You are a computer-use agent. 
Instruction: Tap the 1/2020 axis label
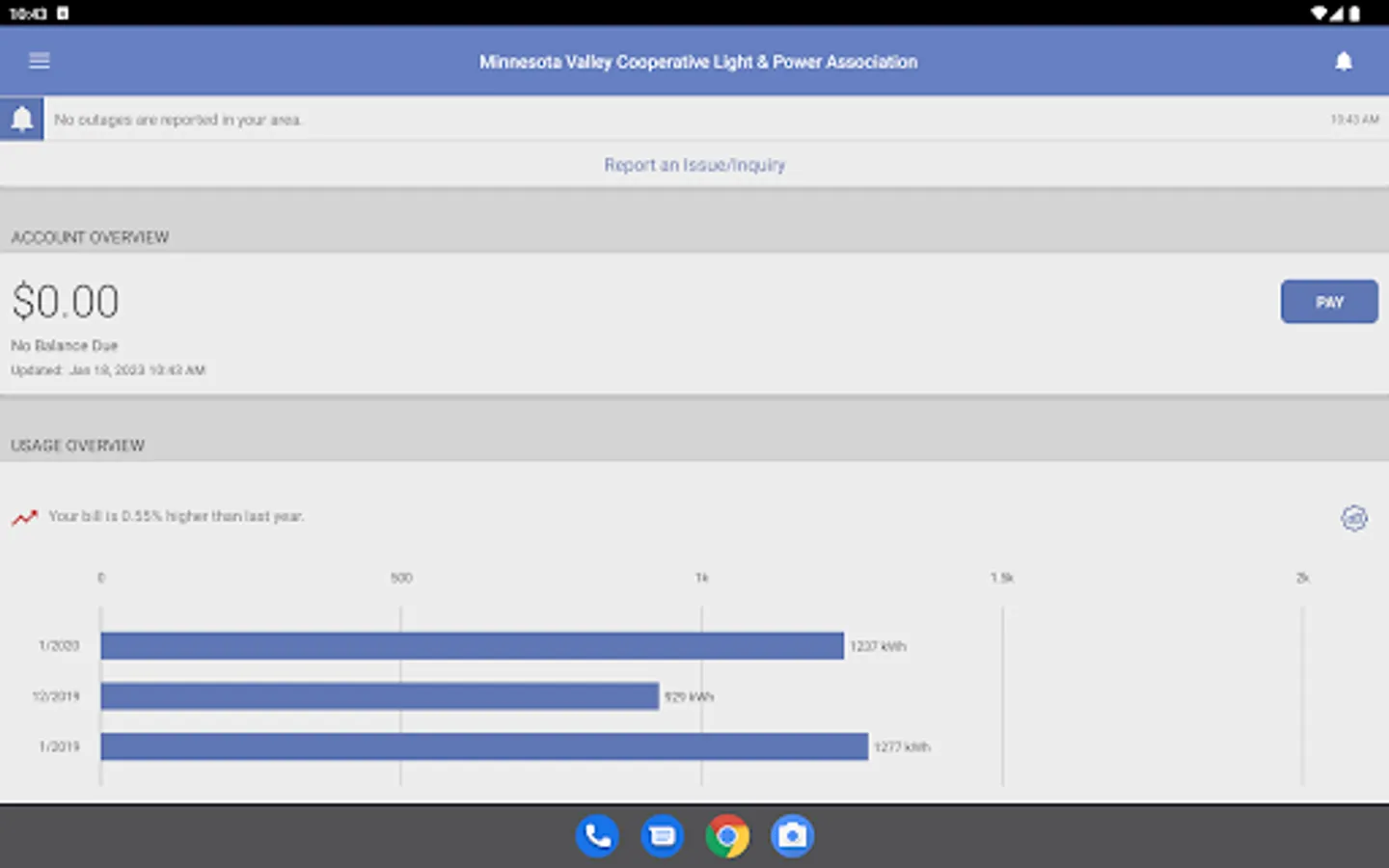59,646
